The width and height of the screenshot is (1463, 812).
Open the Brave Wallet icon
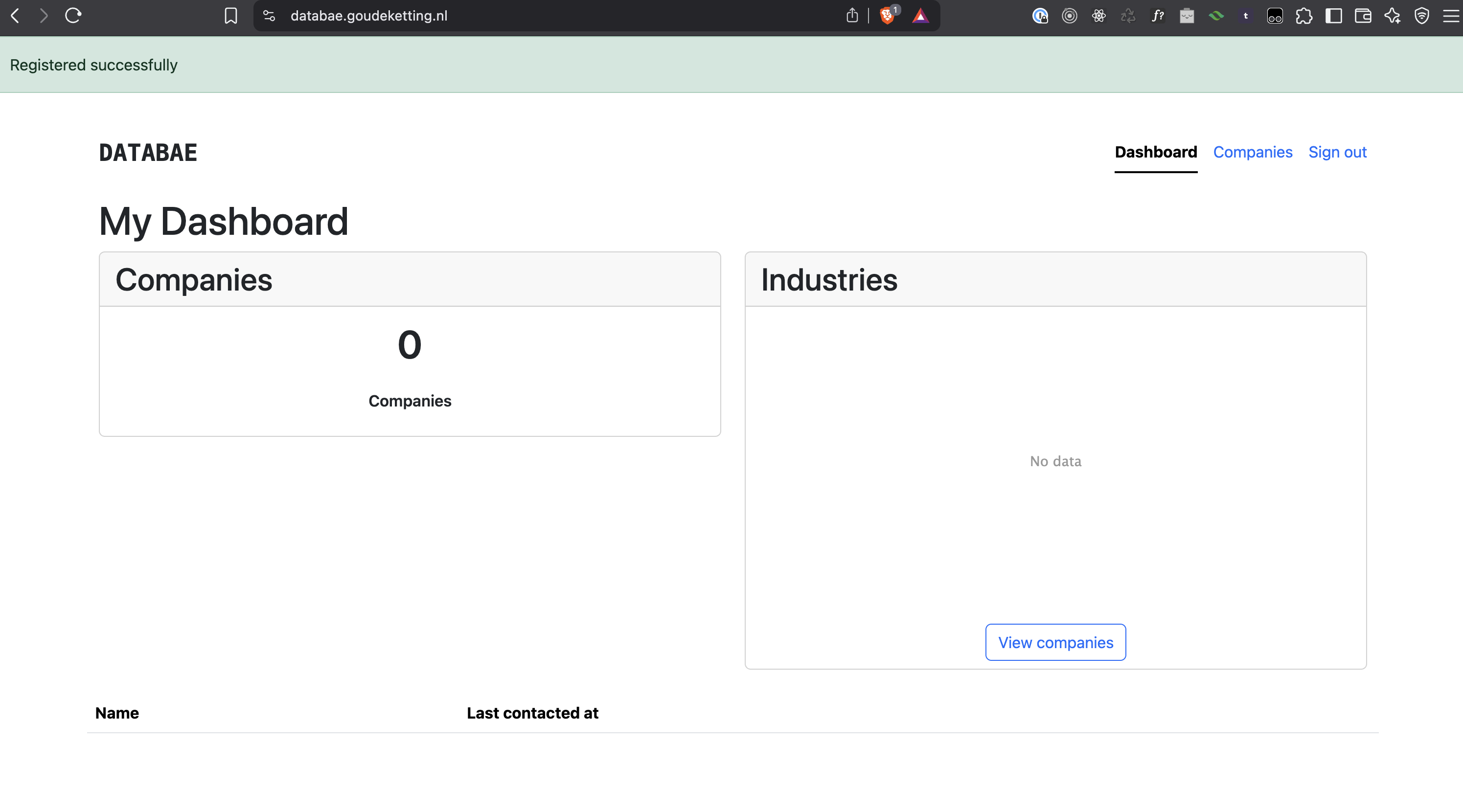tap(1363, 15)
